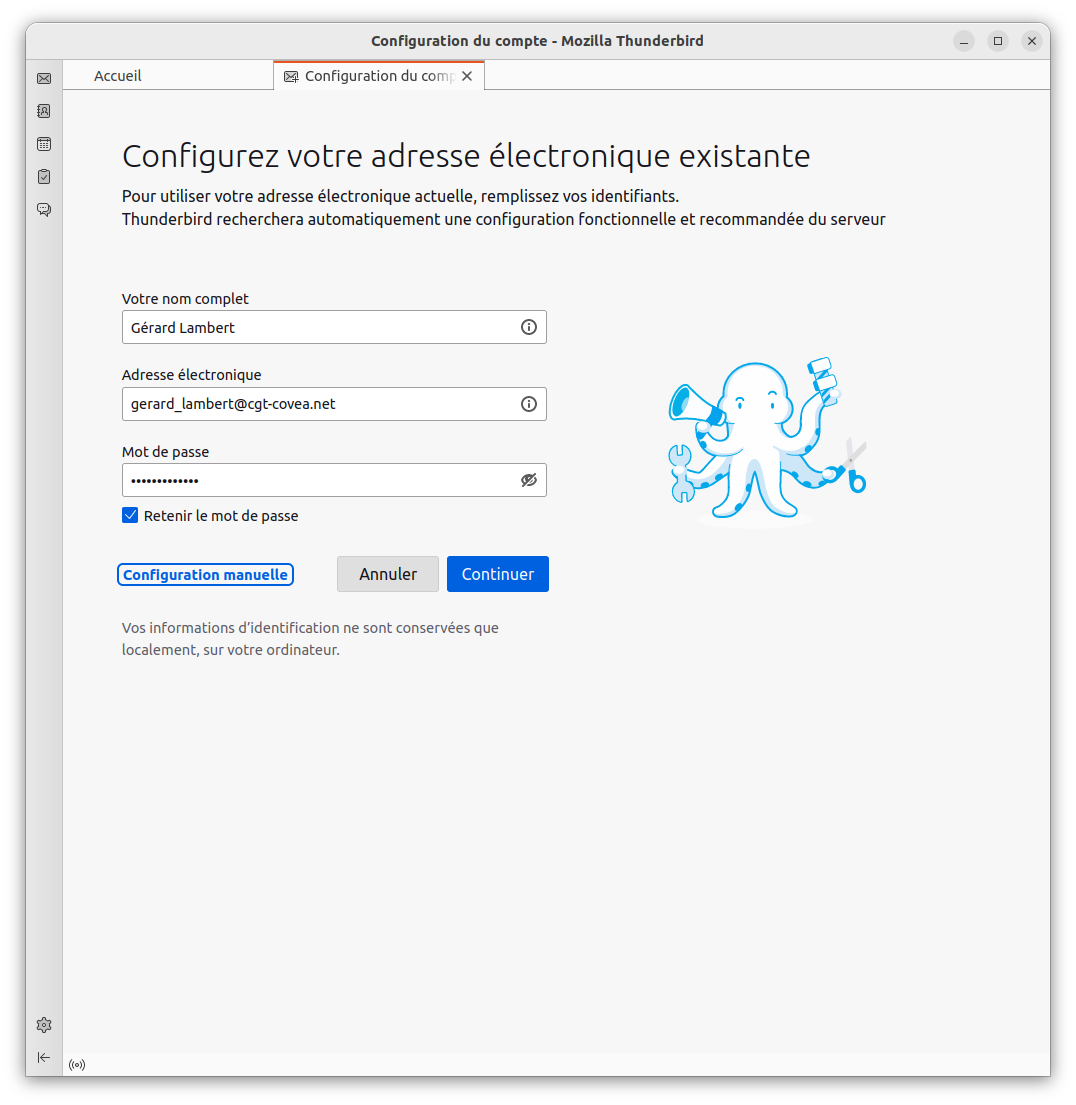The width and height of the screenshot is (1076, 1105).
Task: Open Thunderbird settings via the gear icon
Action: [x=44, y=1025]
